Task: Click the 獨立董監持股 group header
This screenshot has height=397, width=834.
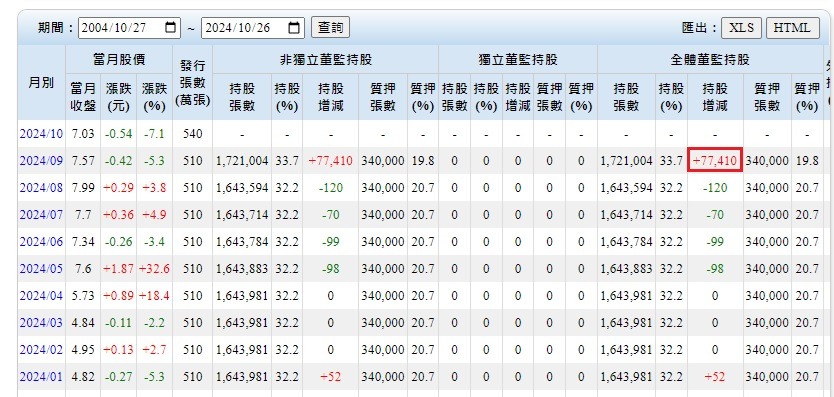Action: click(x=518, y=60)
